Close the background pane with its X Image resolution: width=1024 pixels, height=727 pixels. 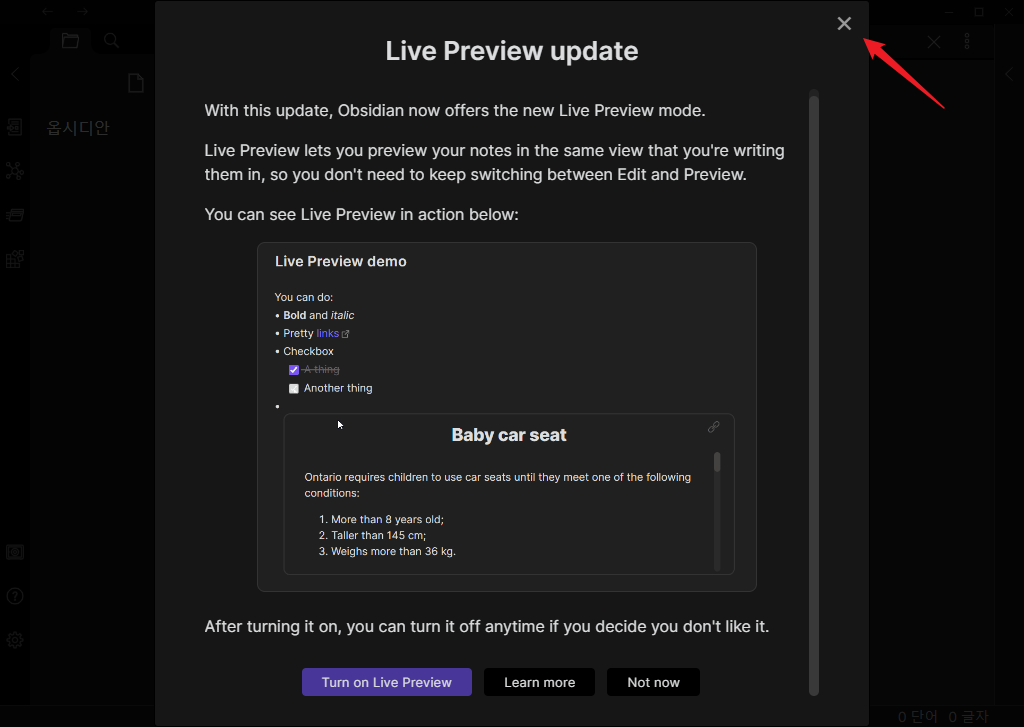pyautogui.click(x=934, y=42)
